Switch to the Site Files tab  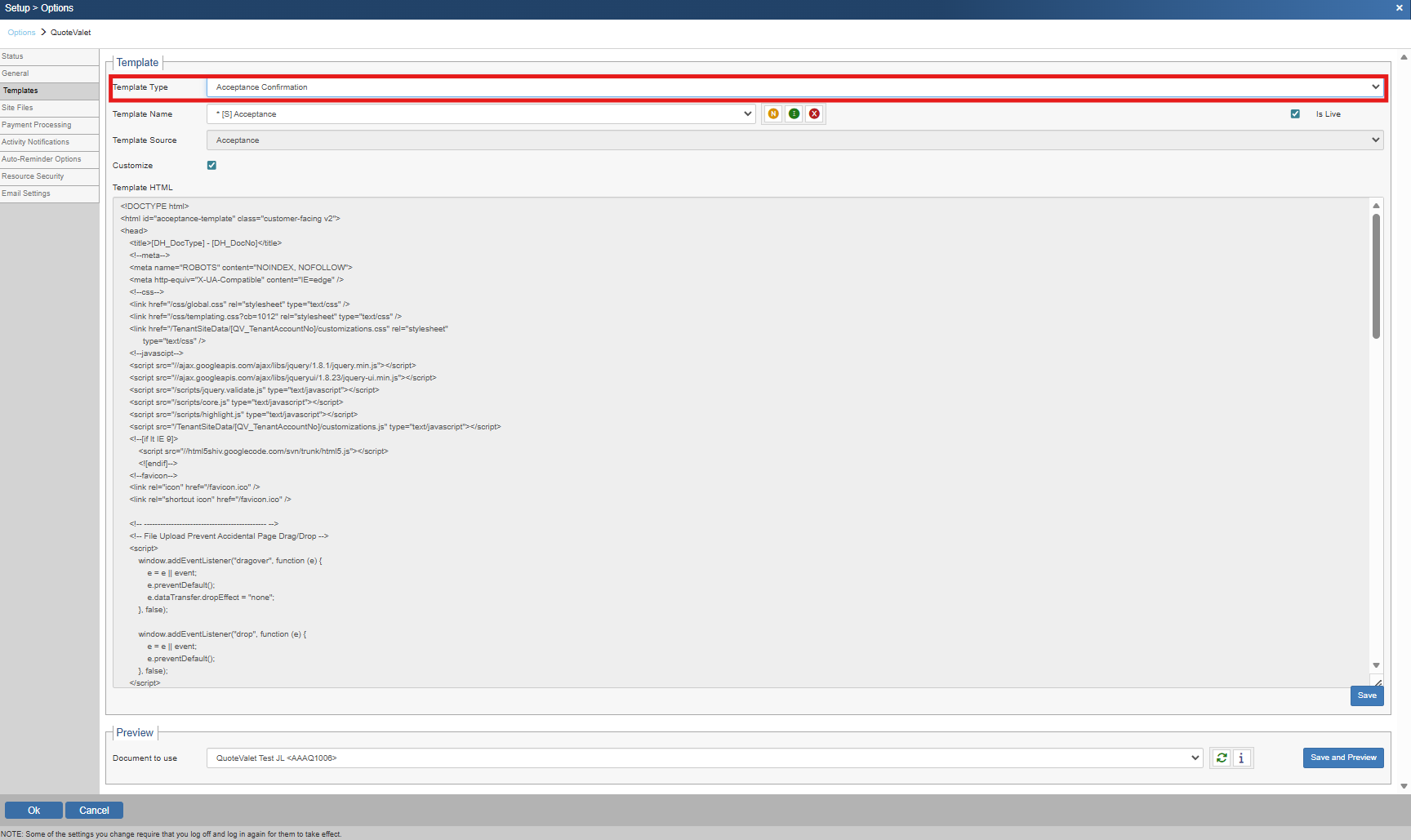click(18, 108)
